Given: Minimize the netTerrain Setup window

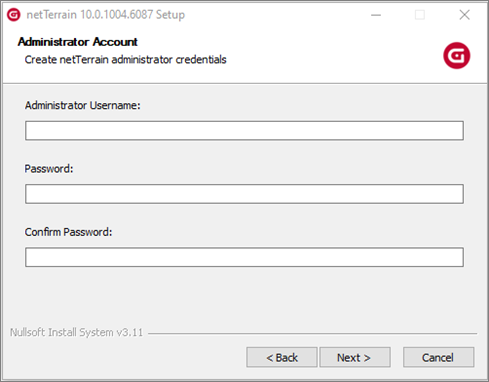Looking at the screenshot, I should pos(376,15).
